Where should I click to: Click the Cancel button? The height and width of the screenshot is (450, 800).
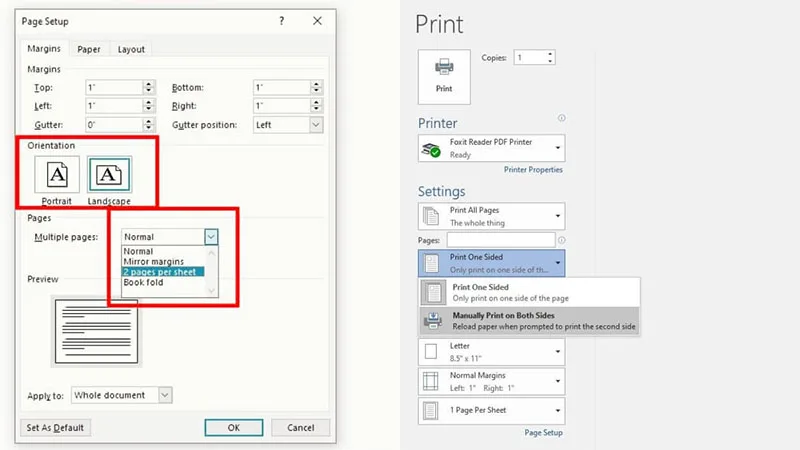[301, 428]
